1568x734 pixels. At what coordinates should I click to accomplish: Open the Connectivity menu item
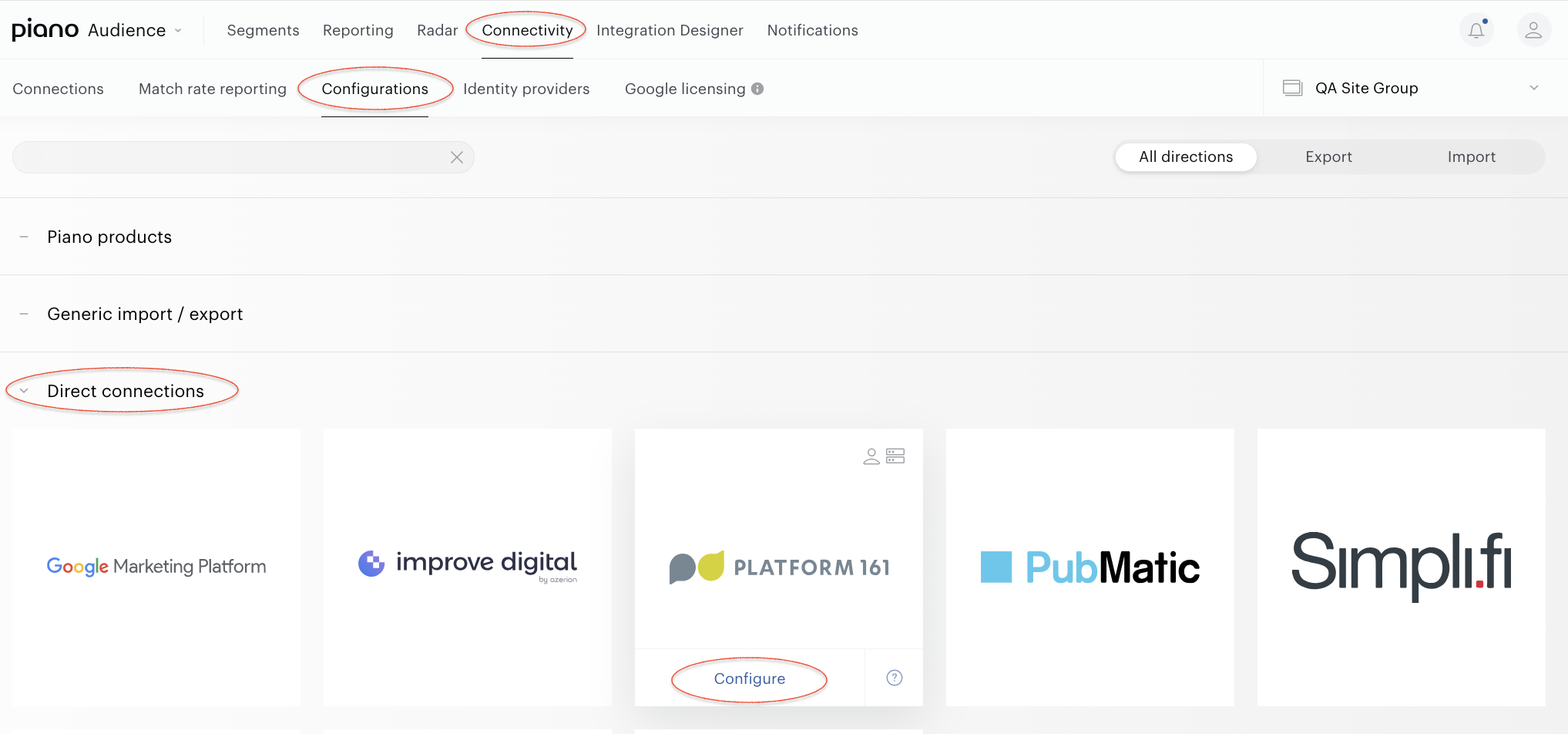coord(527,30)
